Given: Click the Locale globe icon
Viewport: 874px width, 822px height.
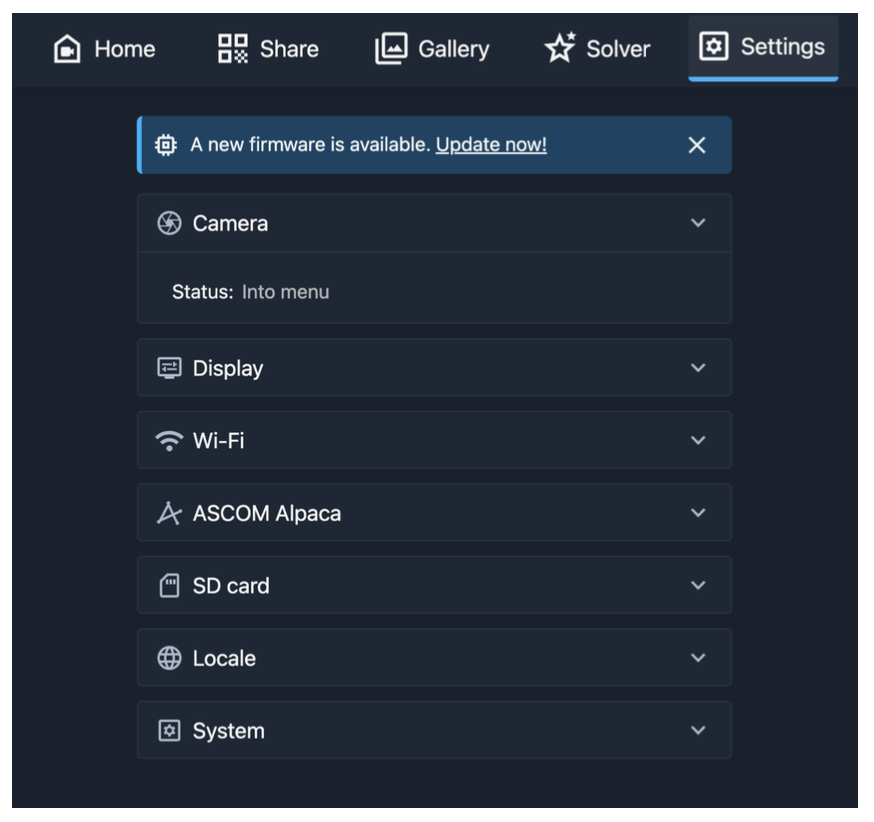Looking at the screenshot, I should coord(169,659).
